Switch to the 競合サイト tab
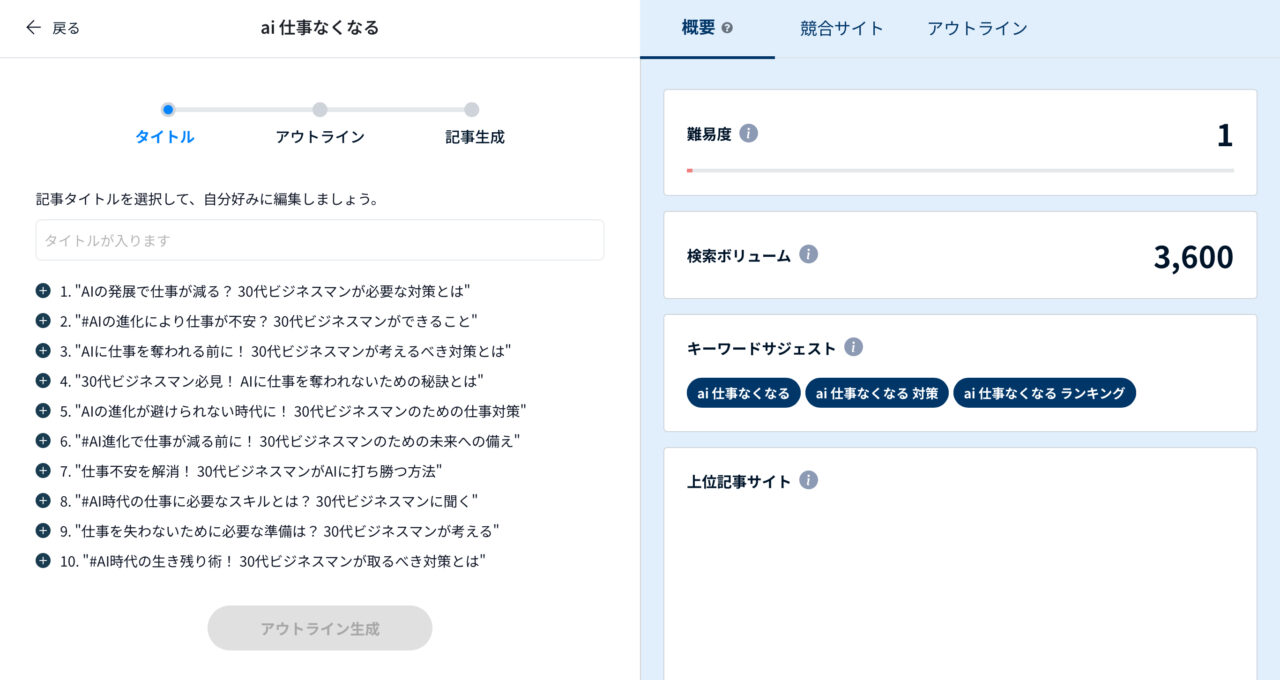 (842, 28)
